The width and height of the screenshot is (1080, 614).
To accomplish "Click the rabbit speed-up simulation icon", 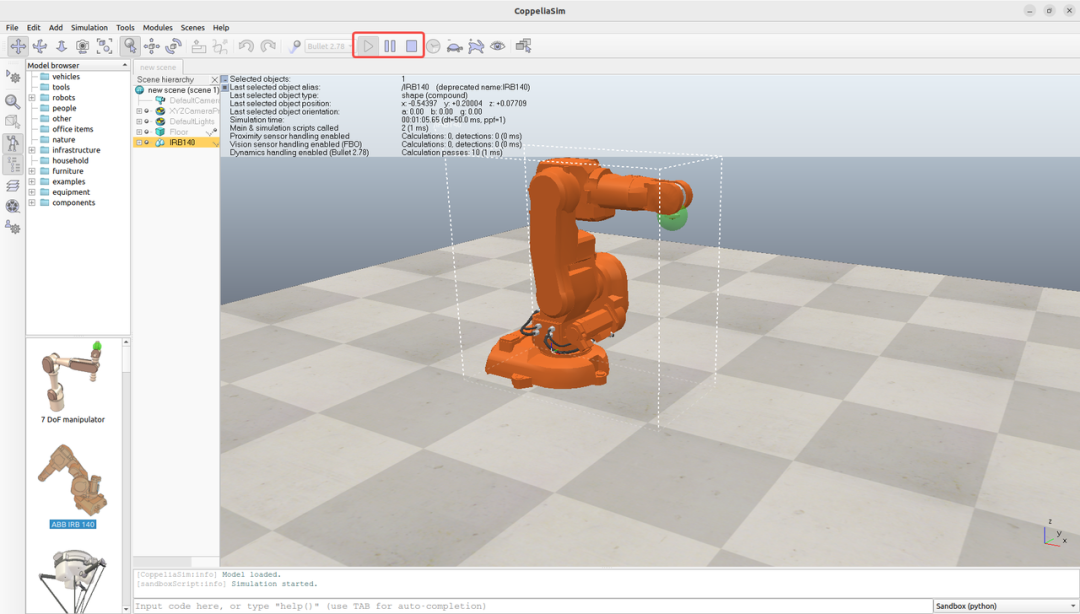I will point(476,47).
